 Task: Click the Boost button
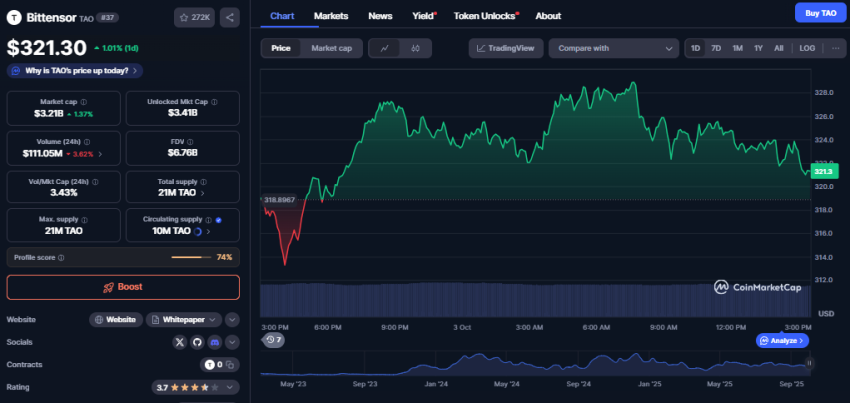pos(123,287)
